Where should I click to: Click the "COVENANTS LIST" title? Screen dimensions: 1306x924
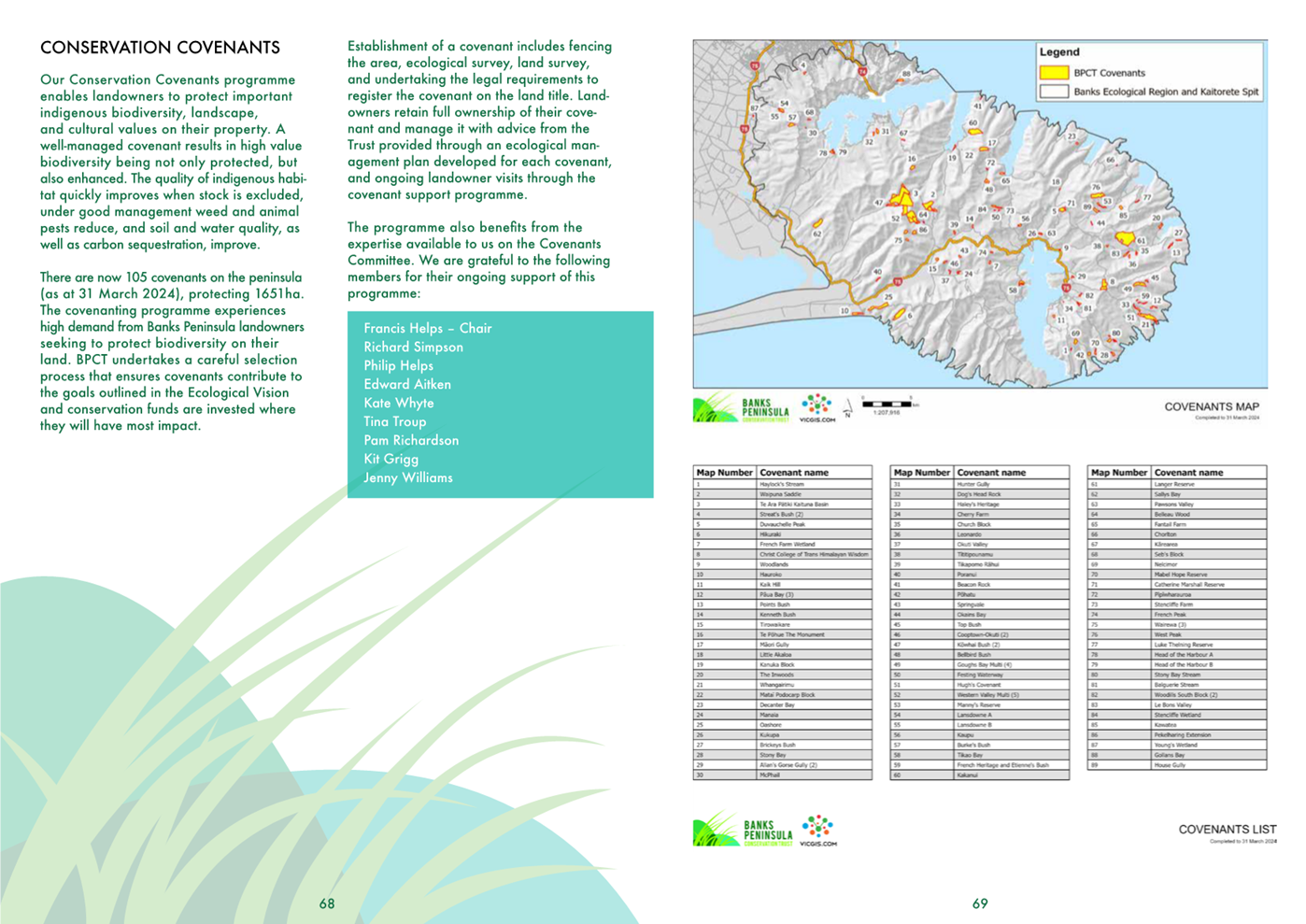click(1228, 829)
